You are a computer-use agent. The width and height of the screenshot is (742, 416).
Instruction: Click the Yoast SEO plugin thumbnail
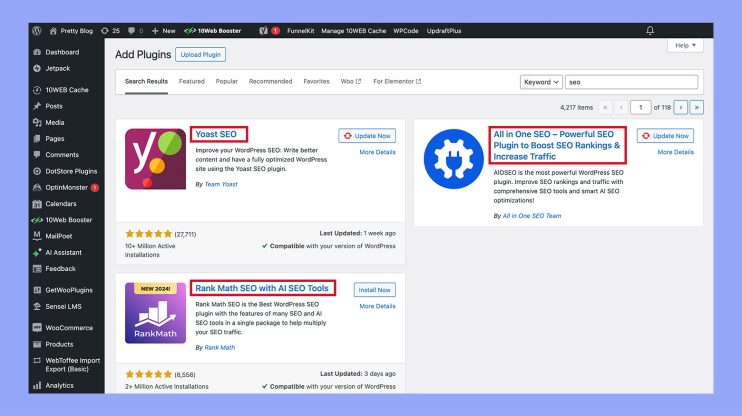[155, 159]
